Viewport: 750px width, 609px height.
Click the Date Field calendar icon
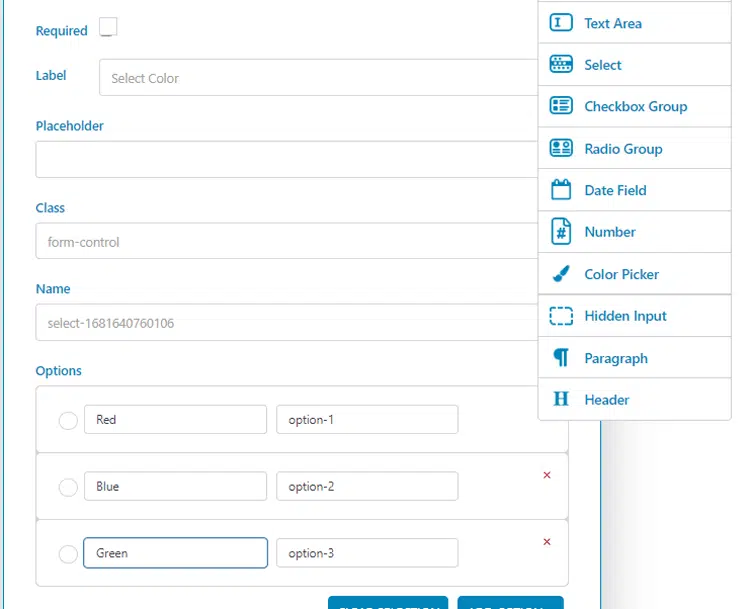coord(561,190)
